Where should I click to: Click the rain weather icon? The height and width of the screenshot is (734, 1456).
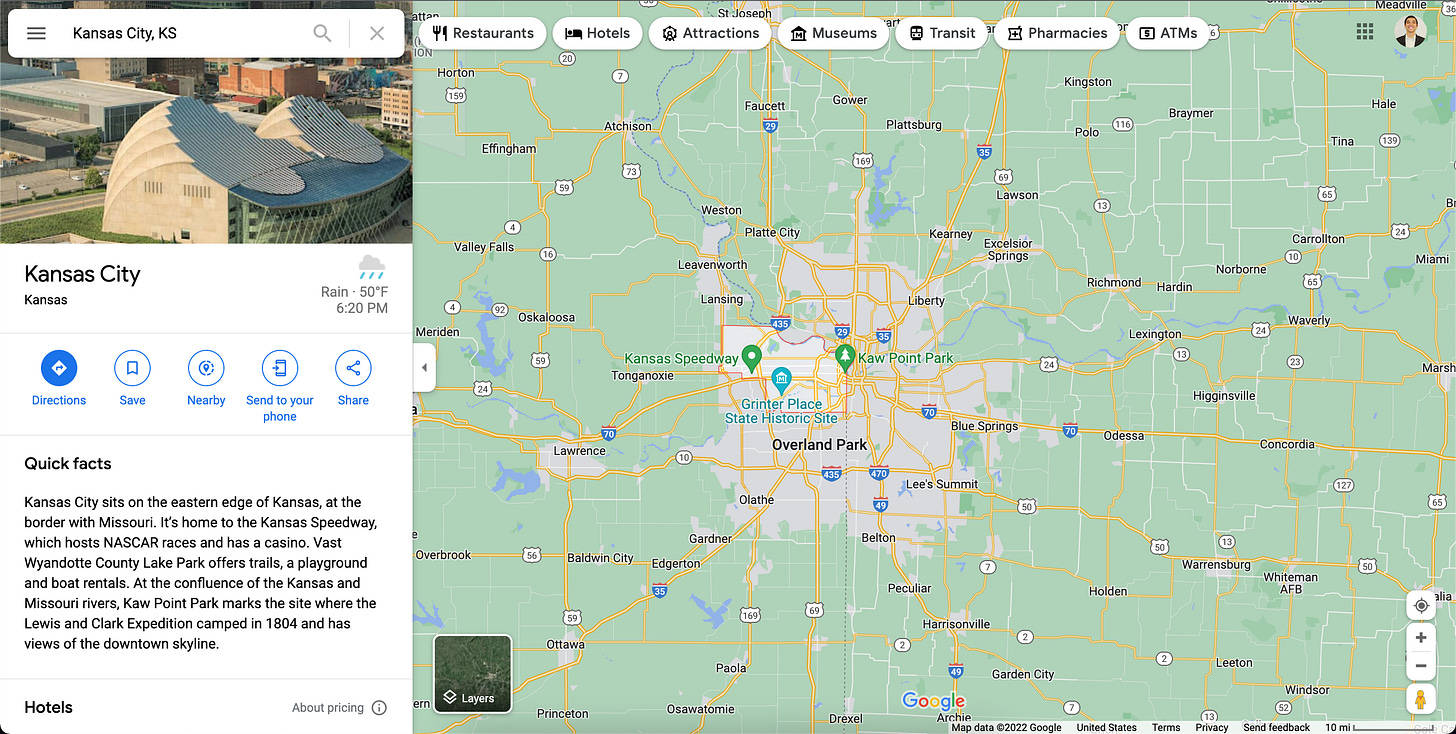pyautogui.click(x=372, y=267)
